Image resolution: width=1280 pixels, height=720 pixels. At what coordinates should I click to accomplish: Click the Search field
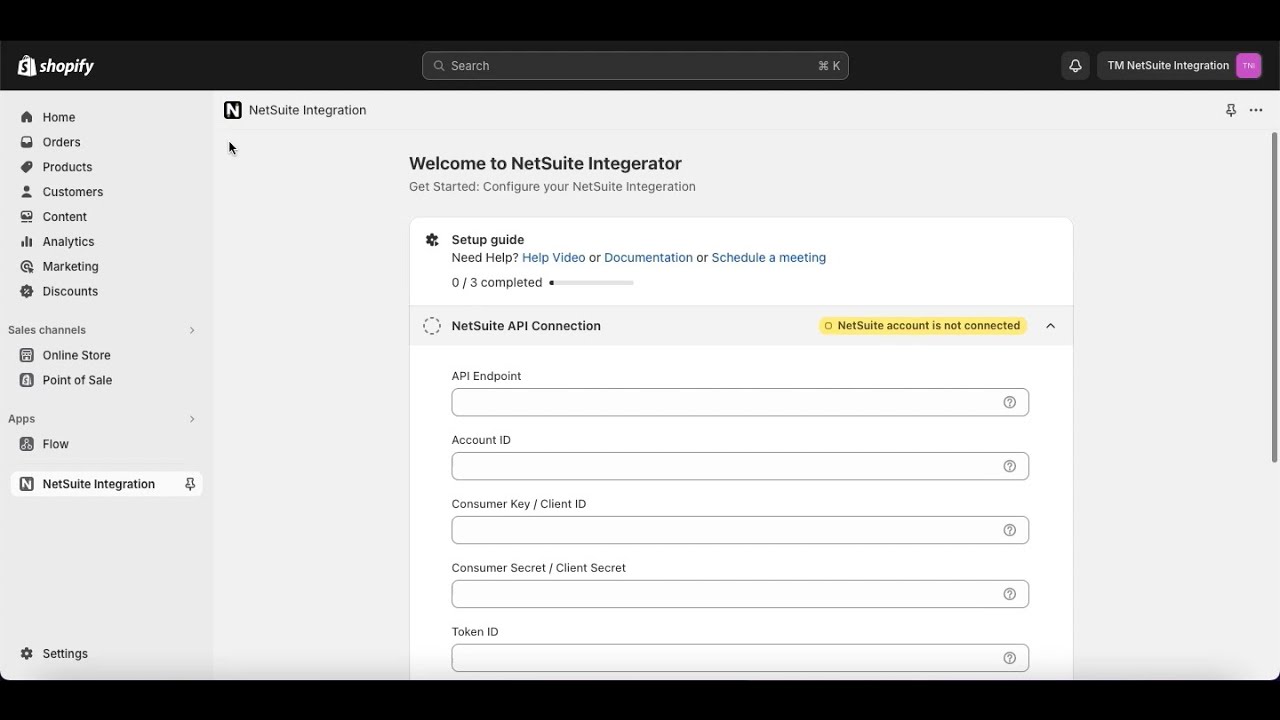pyautogui.click(x=635, y=66)
